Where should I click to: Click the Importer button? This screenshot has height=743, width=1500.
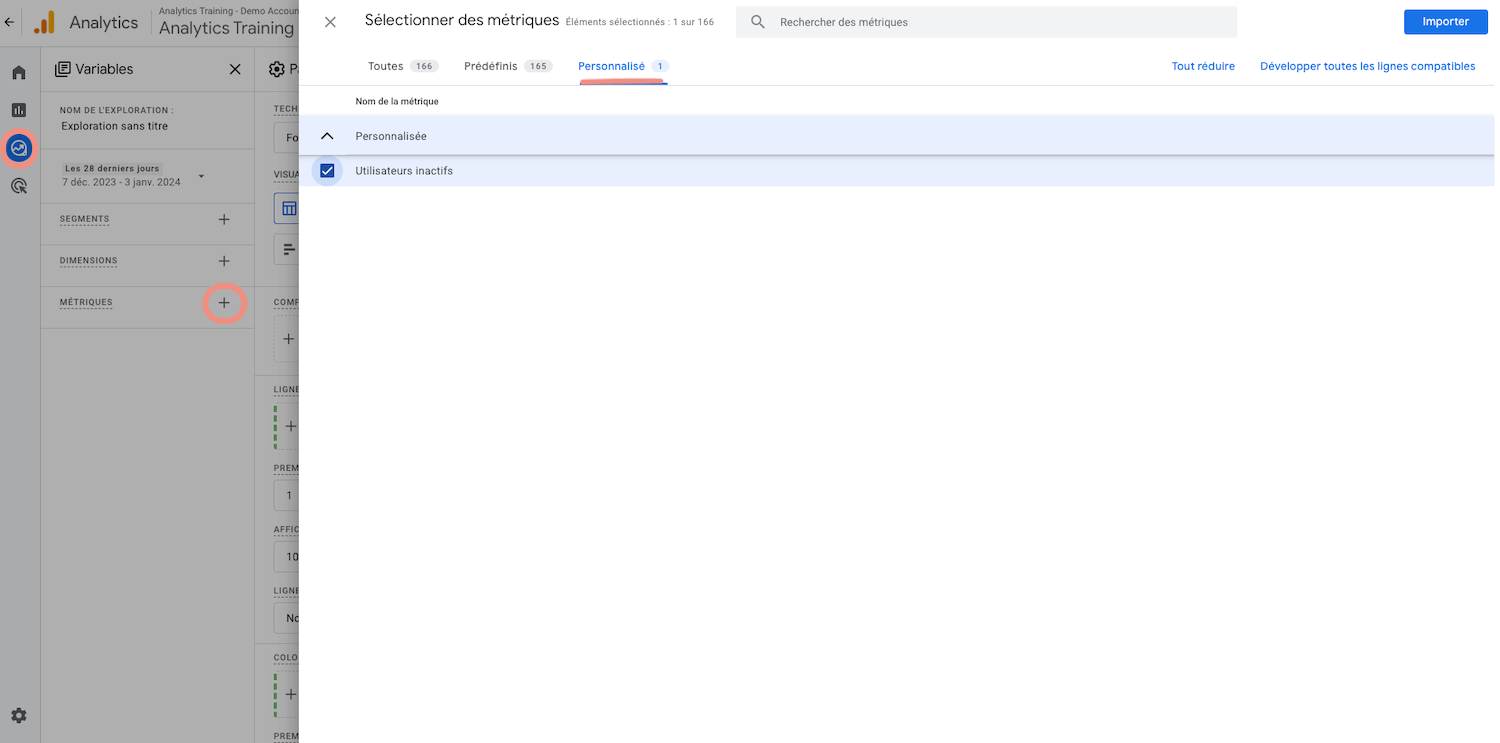point(1445,22)
